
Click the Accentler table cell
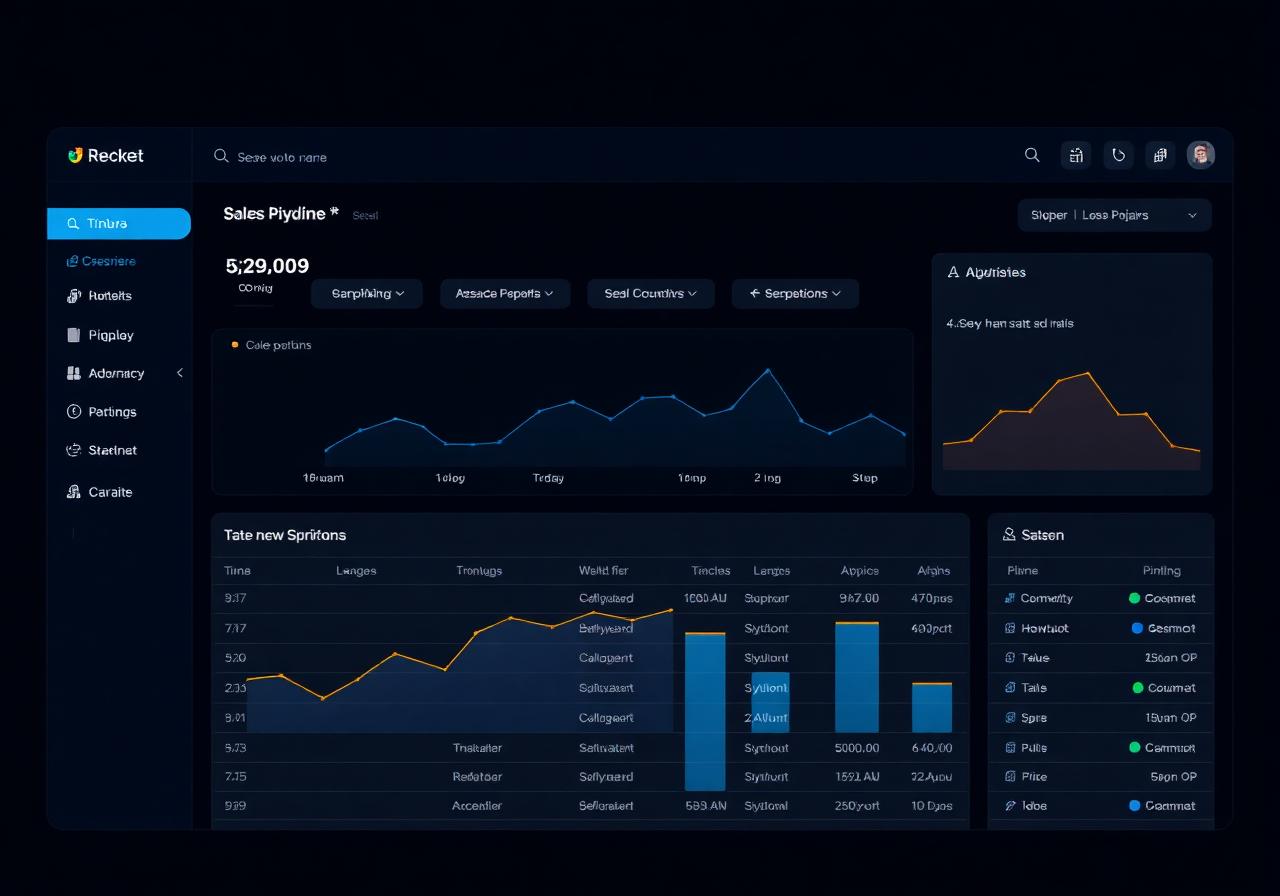click(477, 806)
